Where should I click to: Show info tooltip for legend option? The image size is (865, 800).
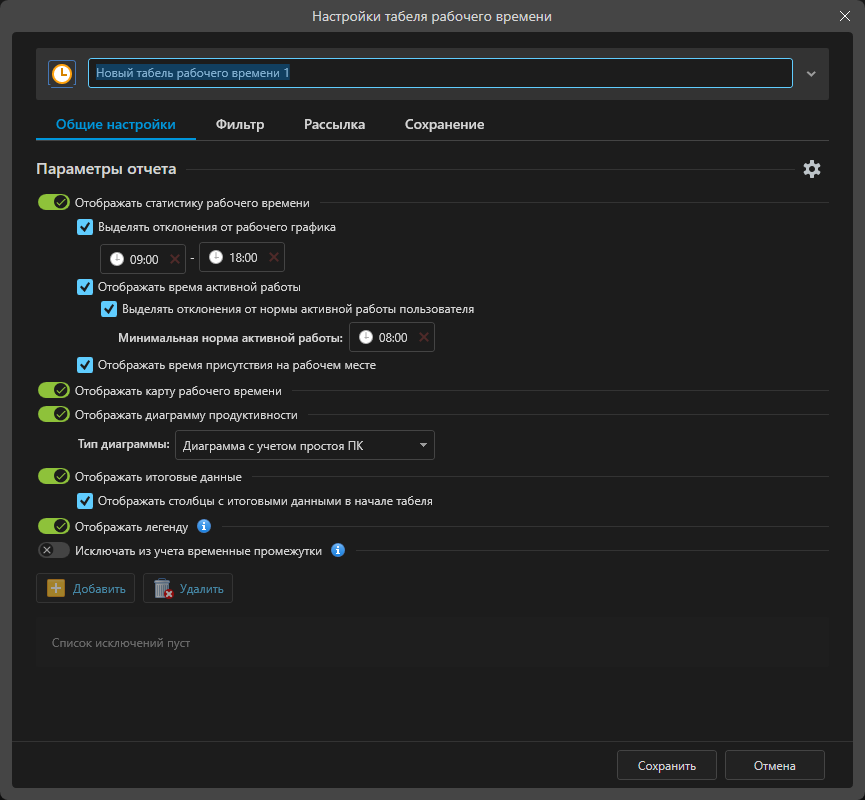203,526
